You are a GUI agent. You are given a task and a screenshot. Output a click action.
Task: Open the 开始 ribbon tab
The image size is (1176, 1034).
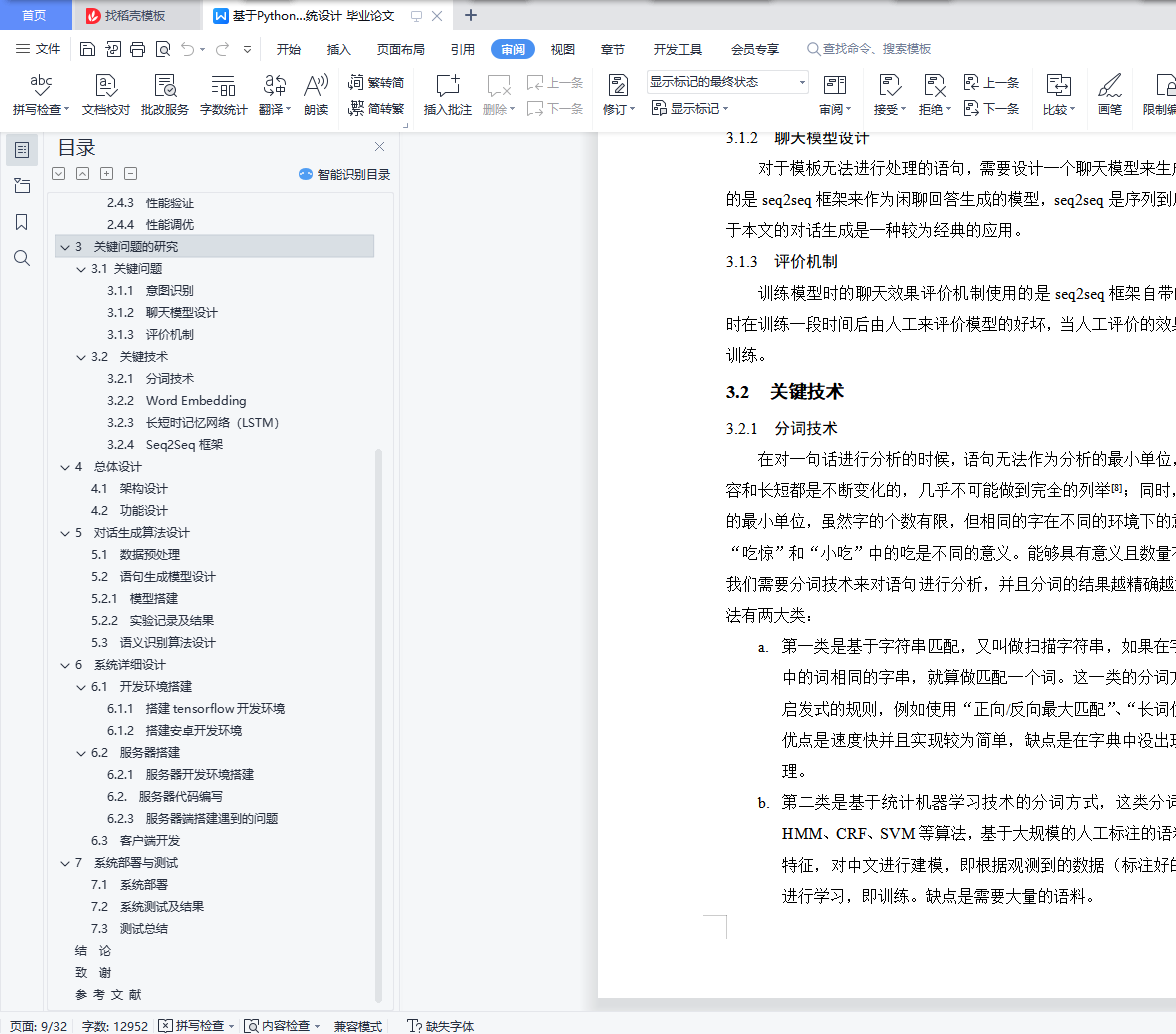(289, 49)
